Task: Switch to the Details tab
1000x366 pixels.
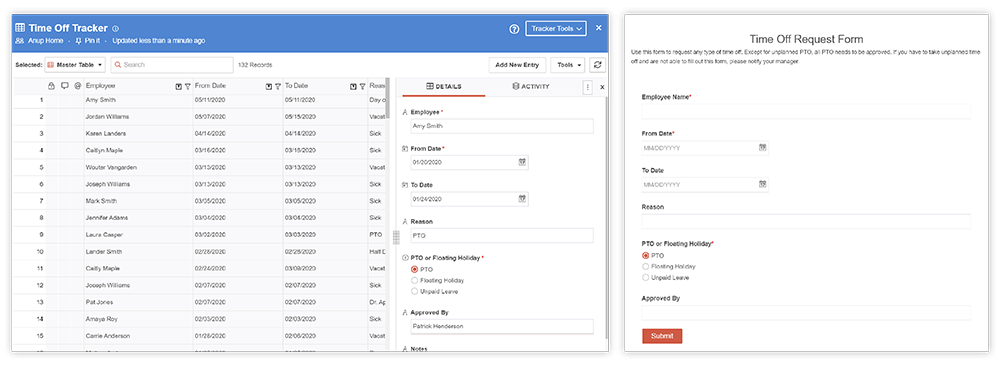Action: [443, 87]
